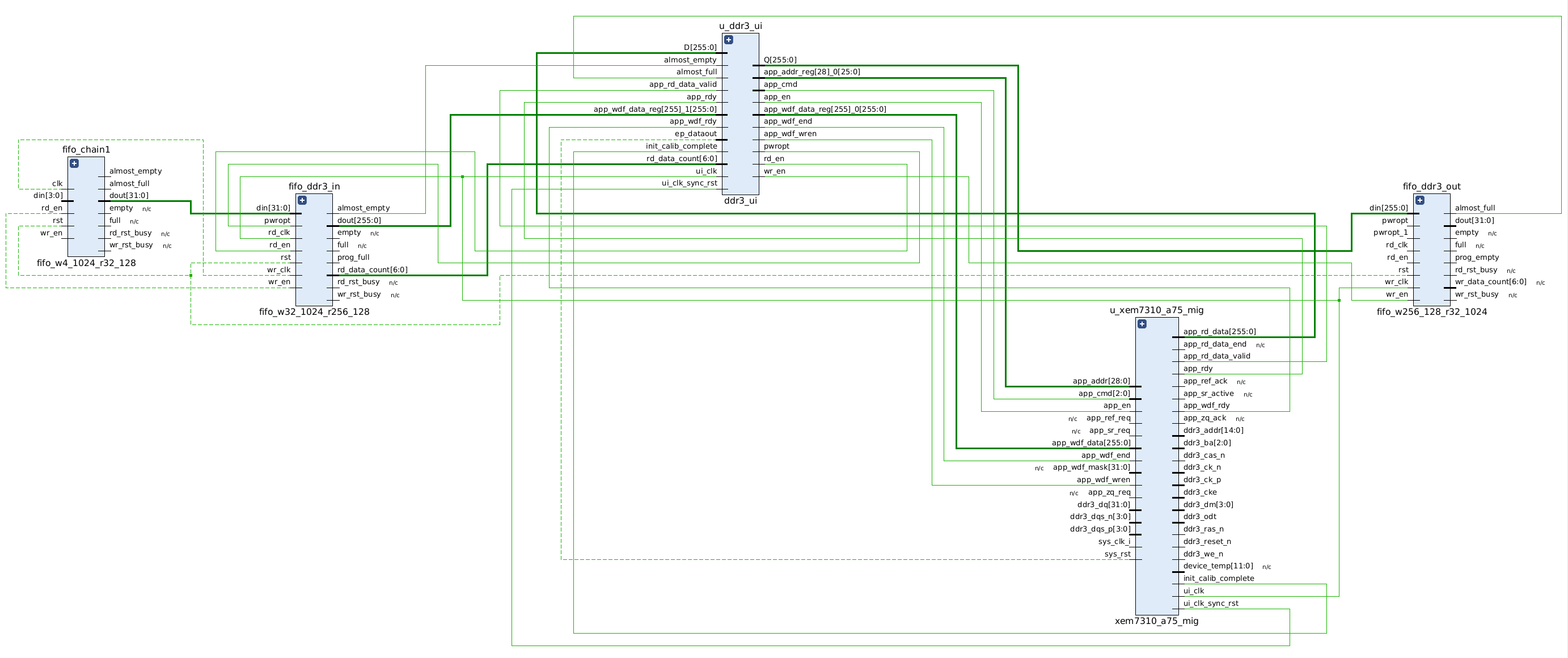Click the dout[31:0] pin on fifo_ddr3_out
Screen dimensions: 1568x658
click(1474, 220)
